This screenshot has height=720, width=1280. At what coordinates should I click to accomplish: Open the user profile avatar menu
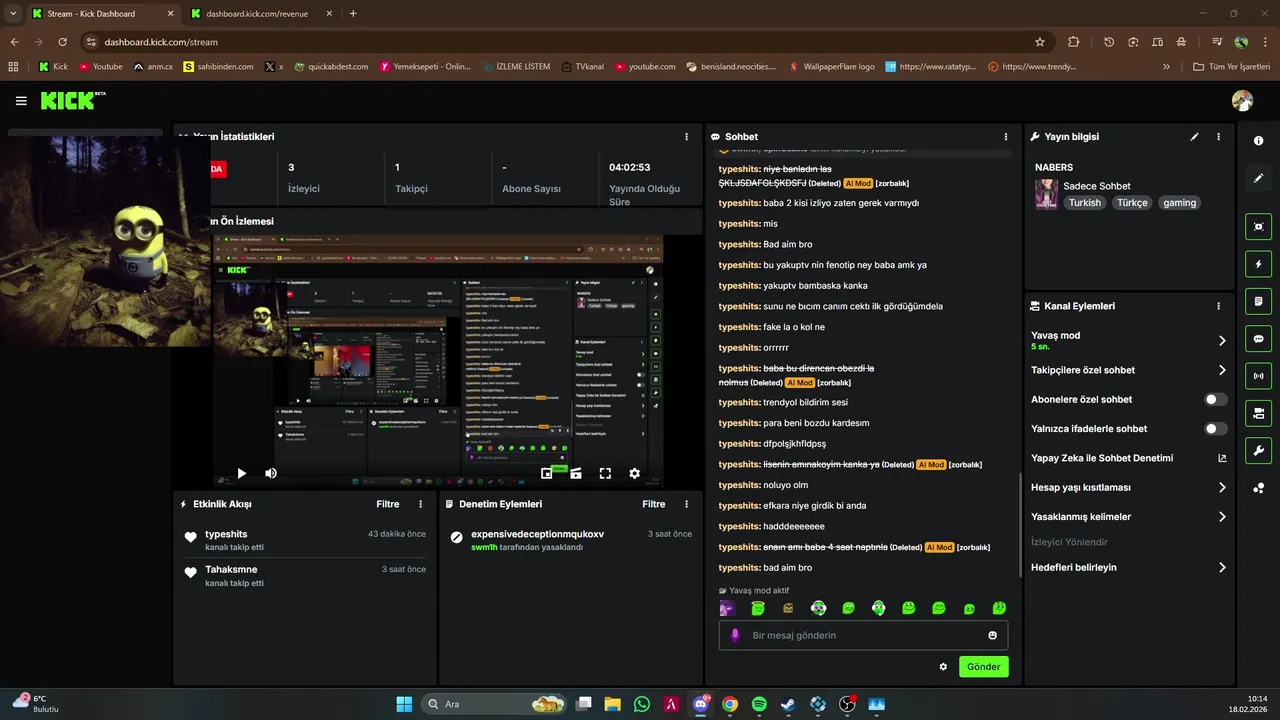(x=1242, y=101)
